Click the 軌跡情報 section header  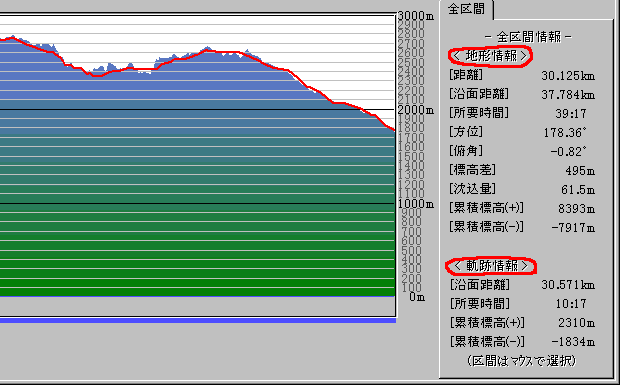(491, 266)
